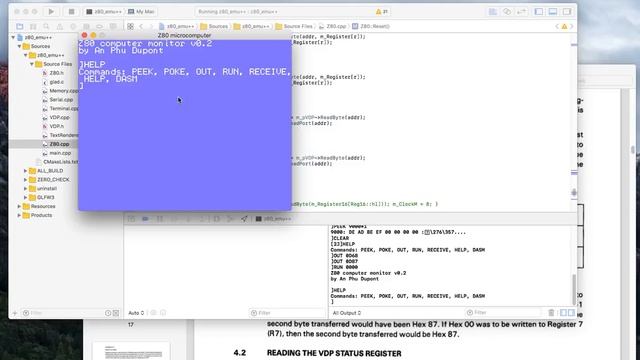Expand the Products group
The width and height of the screenshot is (640, 360).
(19, 215)
